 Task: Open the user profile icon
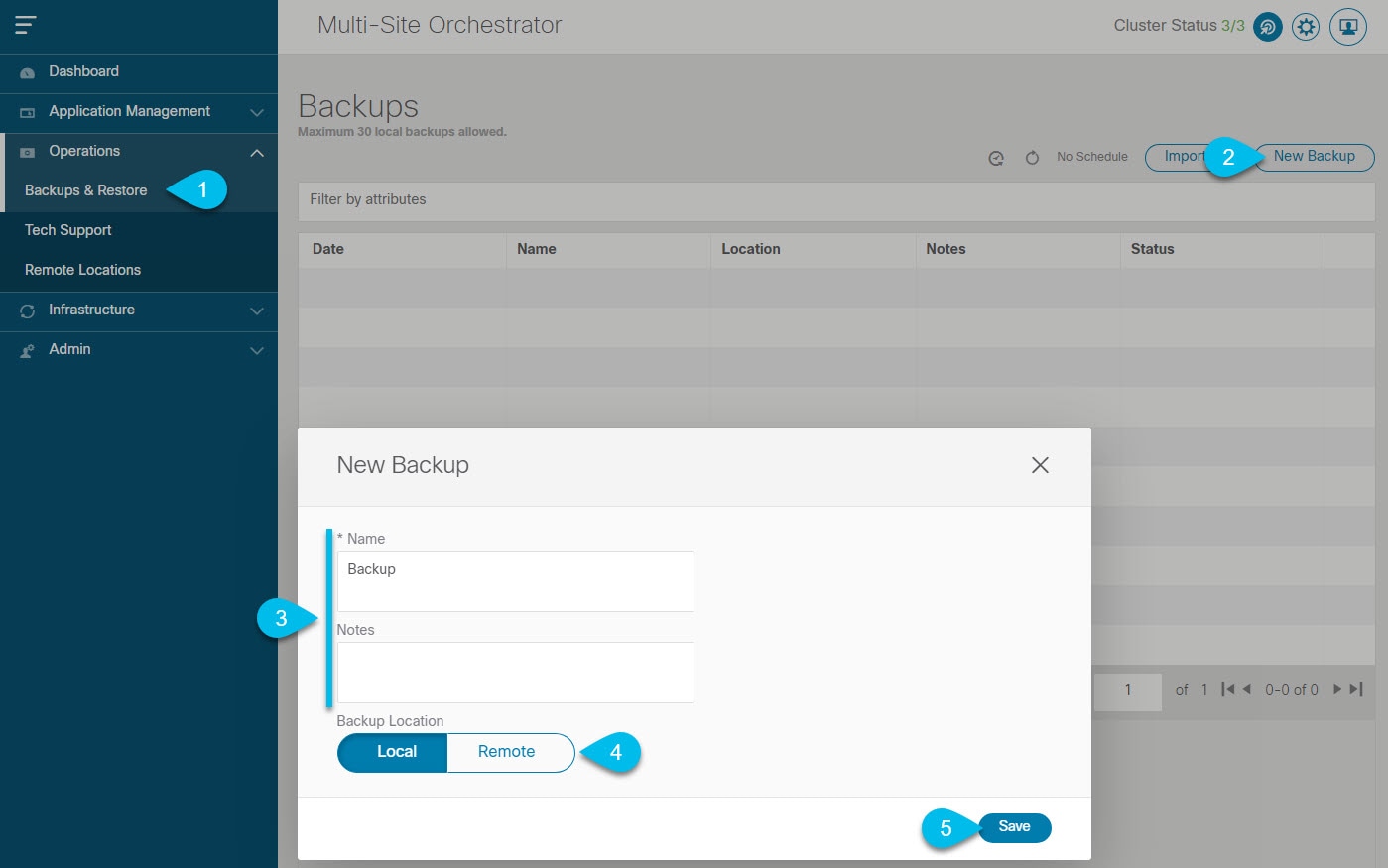tap(1348, 27)
